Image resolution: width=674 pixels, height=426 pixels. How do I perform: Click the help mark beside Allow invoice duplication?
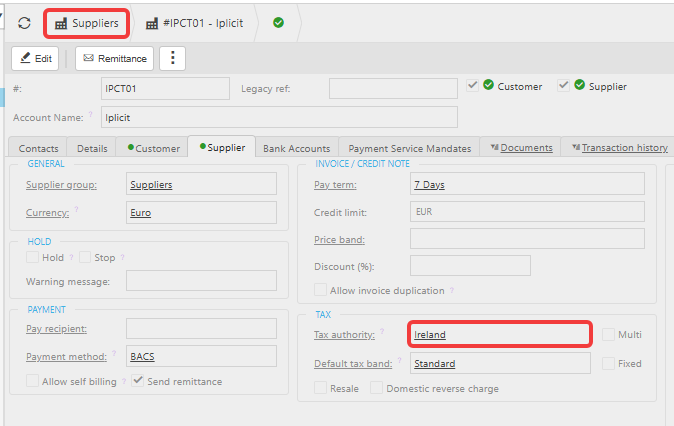point(452,290)
